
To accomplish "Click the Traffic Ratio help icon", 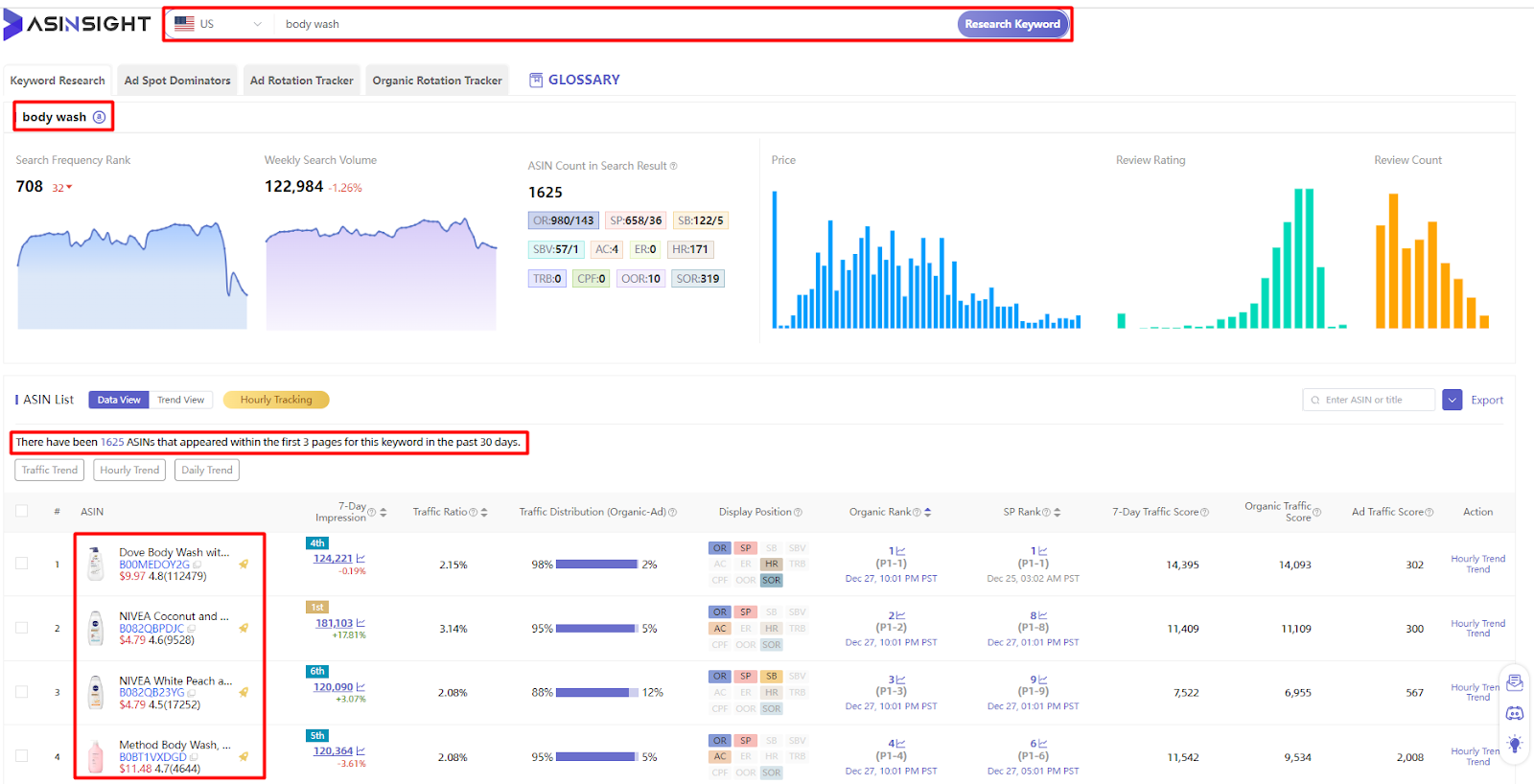I will tap(473, 512).
